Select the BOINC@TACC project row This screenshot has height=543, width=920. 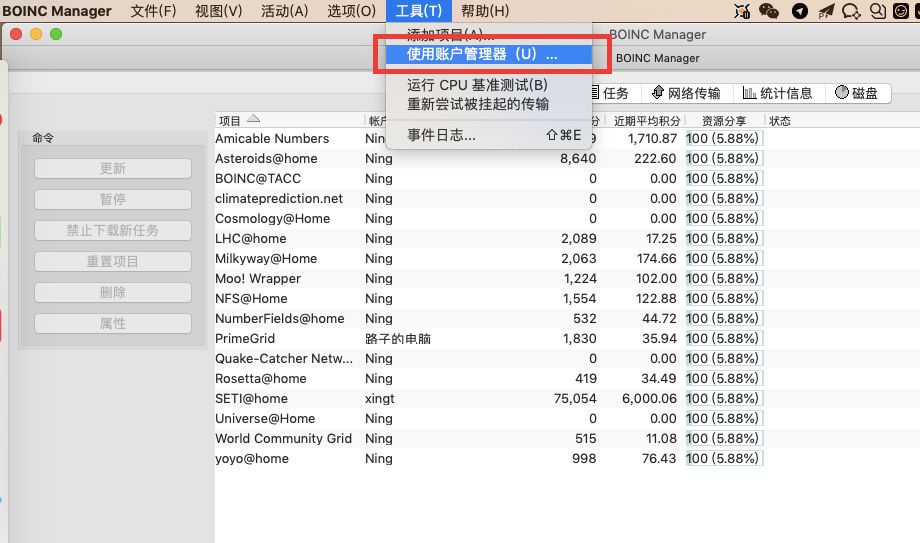pyautogui.click(x=567, y=178)
